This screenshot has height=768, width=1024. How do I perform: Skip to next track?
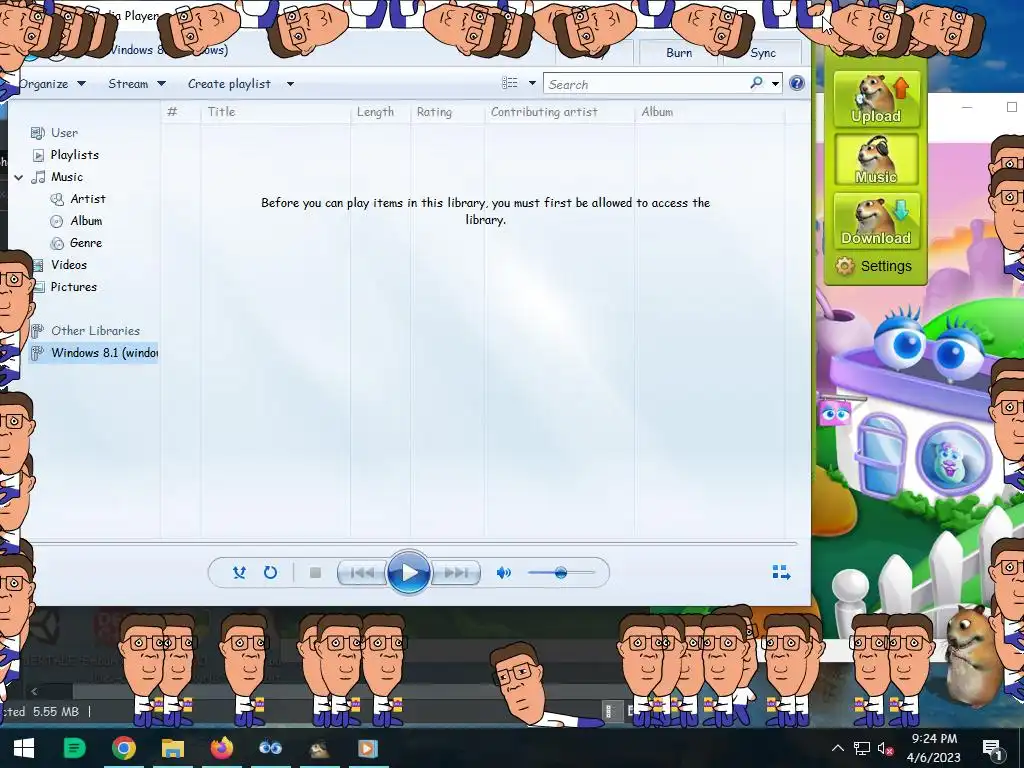coord(456,573)
